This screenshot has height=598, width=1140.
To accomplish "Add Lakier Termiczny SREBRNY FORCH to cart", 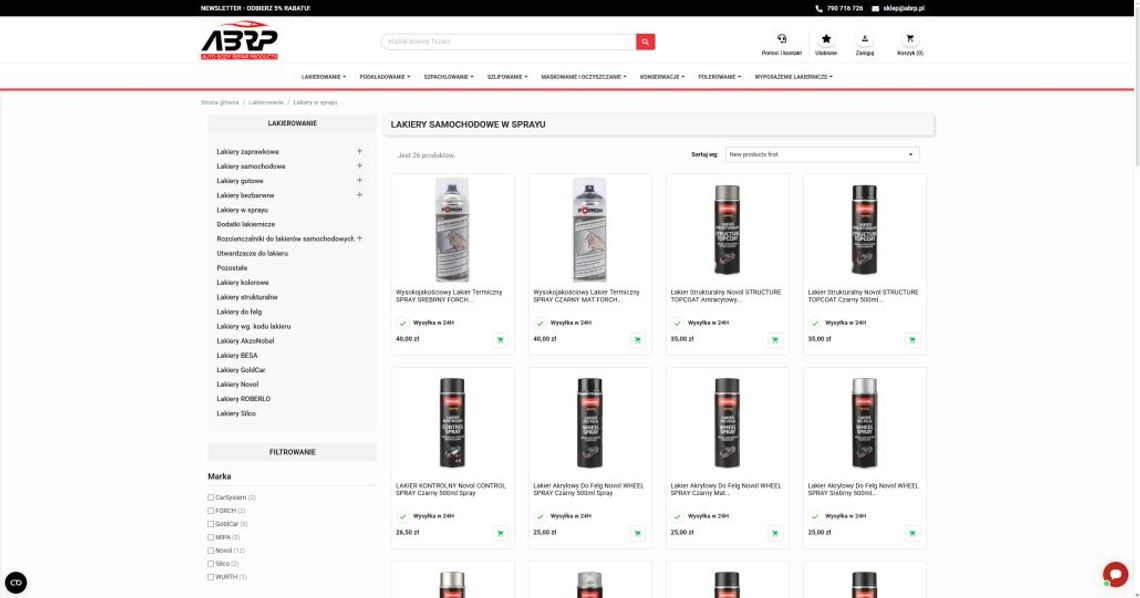I will point(500,340).
